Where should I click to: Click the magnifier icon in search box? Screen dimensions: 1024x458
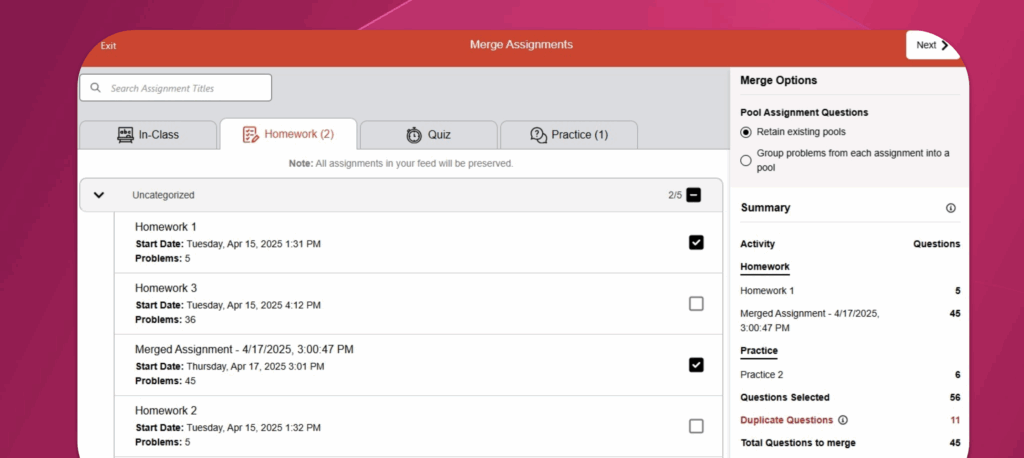click(x=96, y=88)
